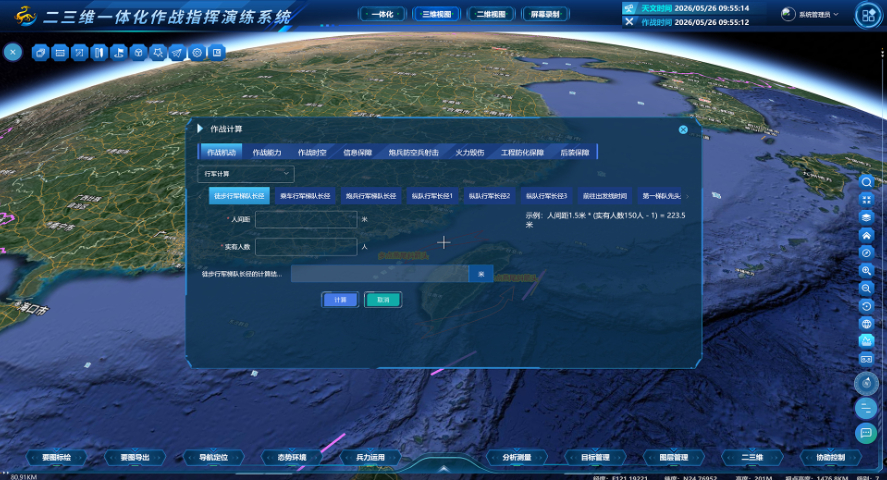Collapse the toolbar with round X button
Screen dimensions: 887x480
(12, 53)
